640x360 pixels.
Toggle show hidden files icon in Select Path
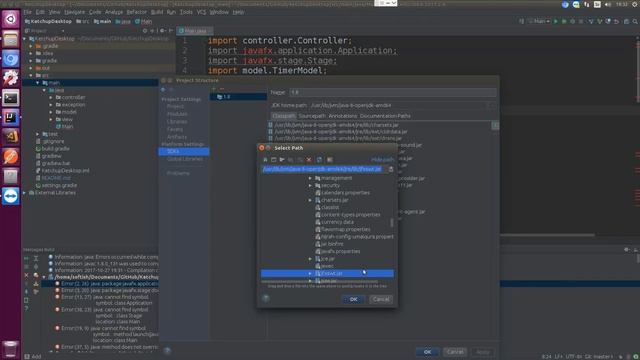coord(330,160)
